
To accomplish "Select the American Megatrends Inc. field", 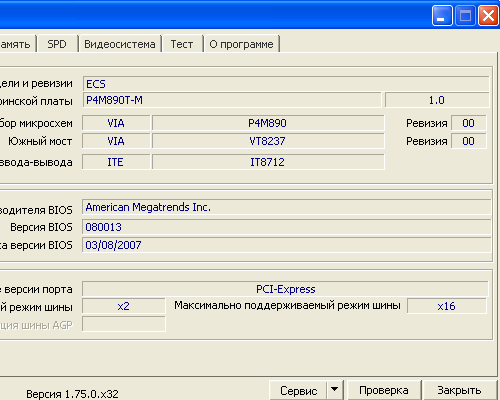I will [286, 207].
